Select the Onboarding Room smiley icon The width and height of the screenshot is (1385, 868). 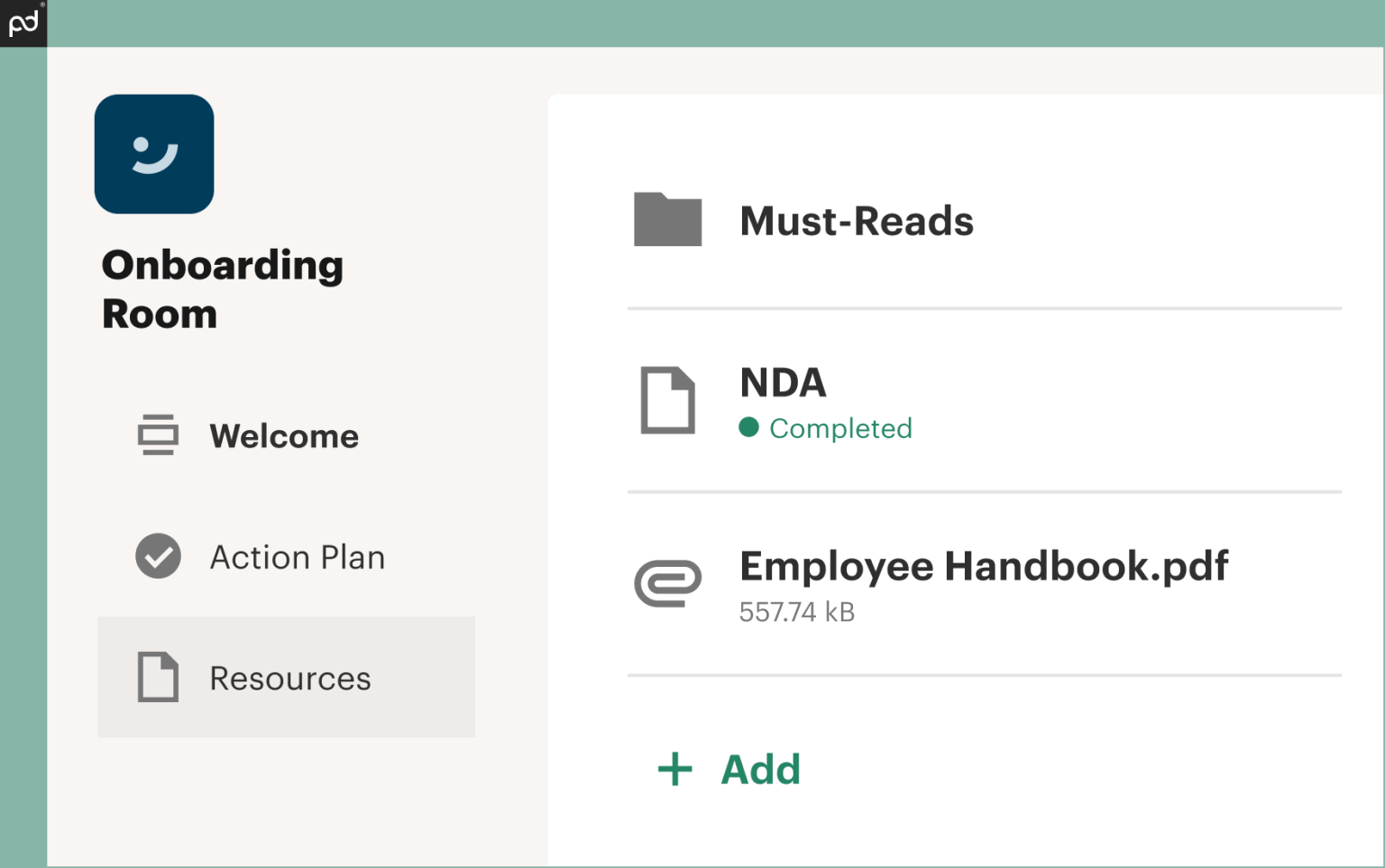tap(154, 153)
